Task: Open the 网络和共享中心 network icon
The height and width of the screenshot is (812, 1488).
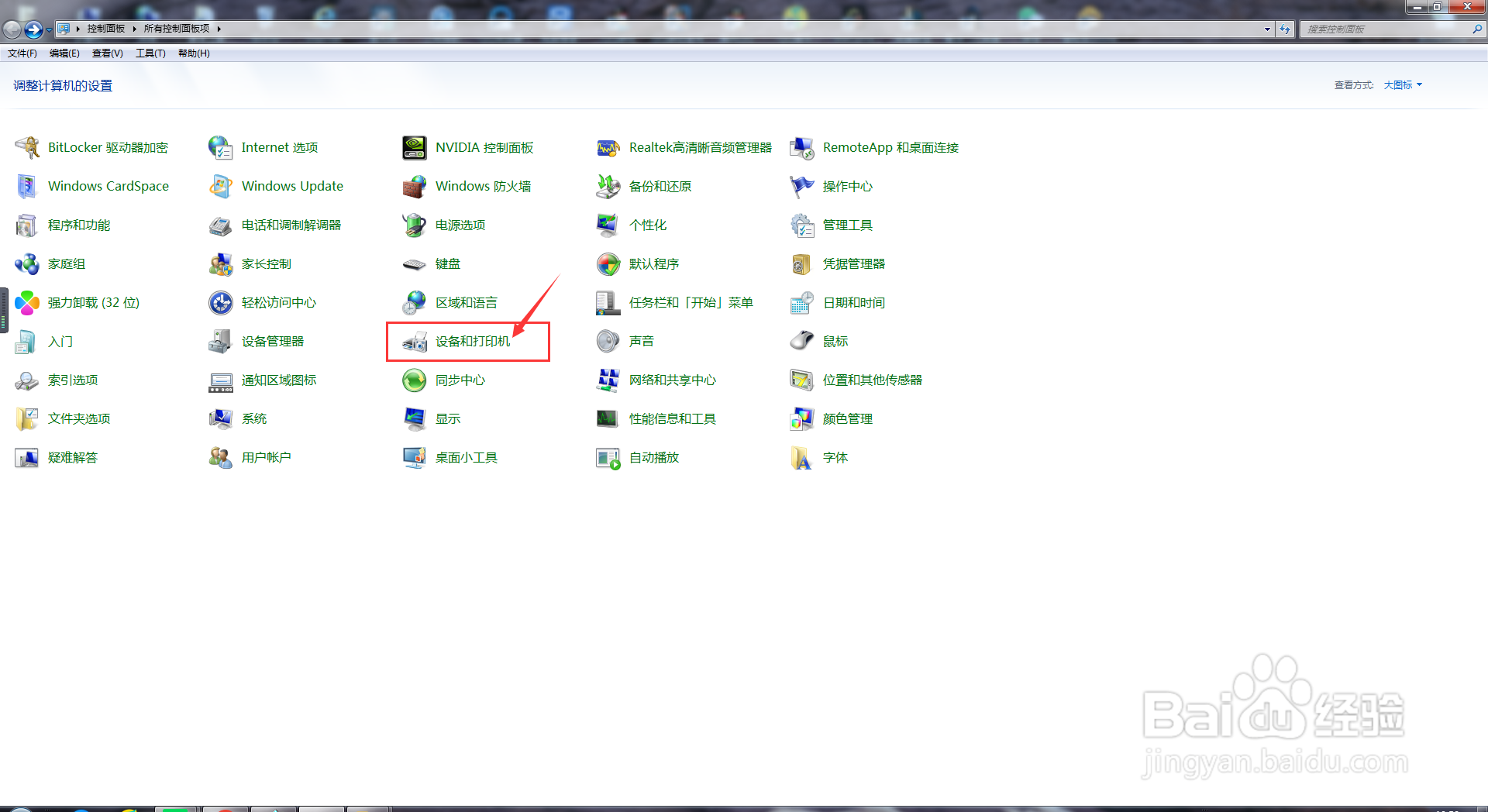Action: (x=608, y=380)
